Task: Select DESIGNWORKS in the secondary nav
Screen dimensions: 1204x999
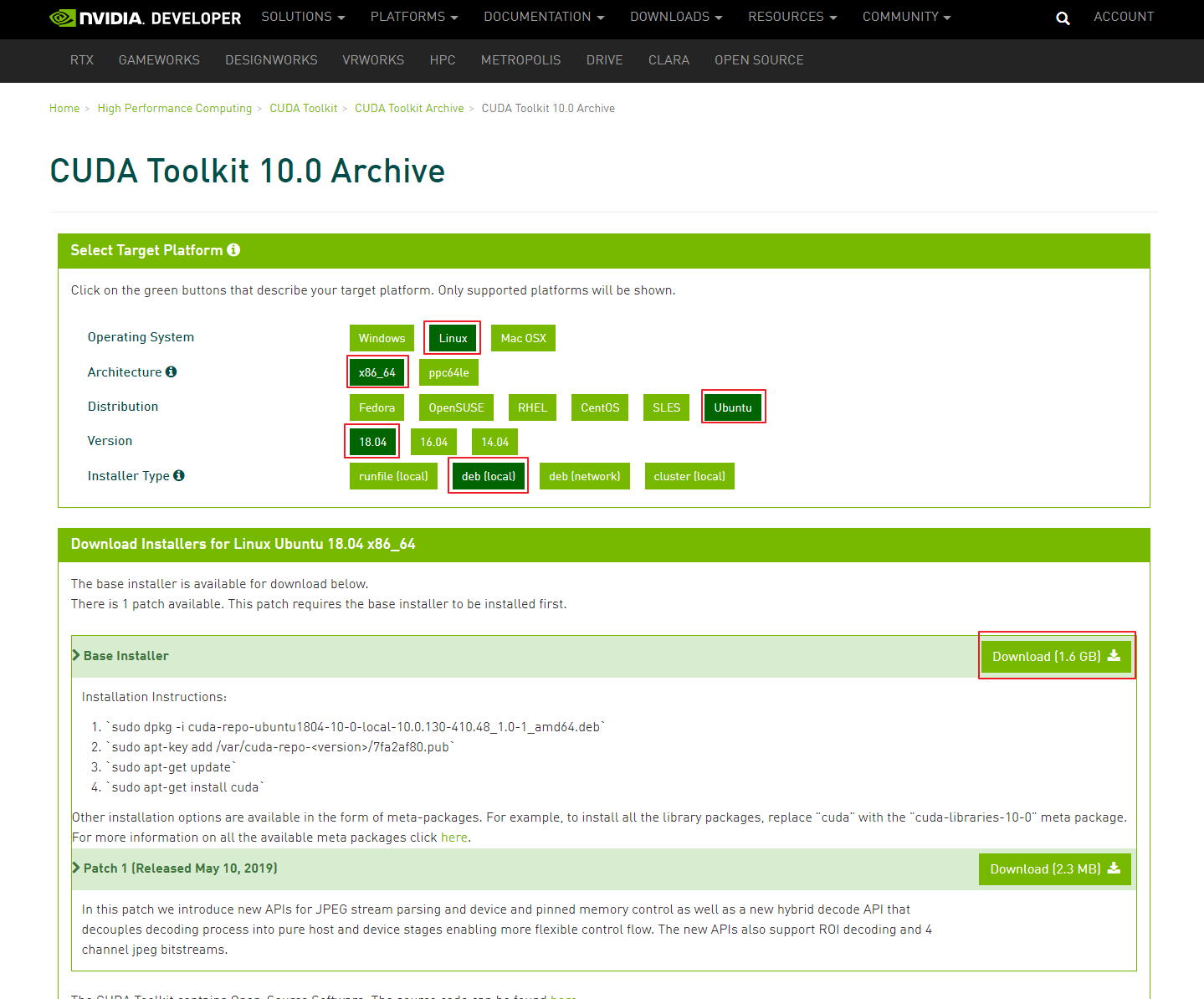Action: 271,60
